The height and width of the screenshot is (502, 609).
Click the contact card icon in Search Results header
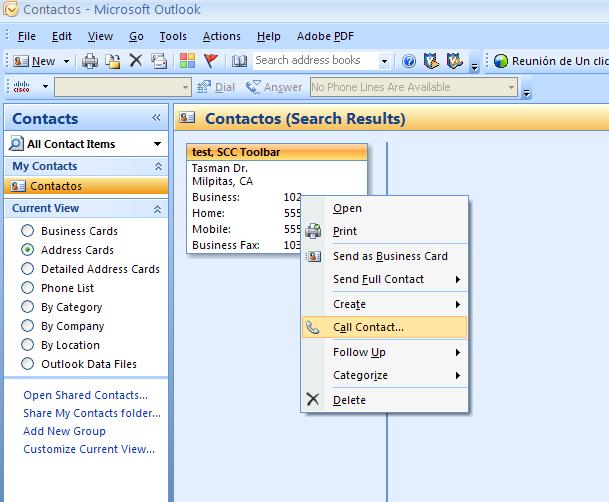click(x=187, y=118)
